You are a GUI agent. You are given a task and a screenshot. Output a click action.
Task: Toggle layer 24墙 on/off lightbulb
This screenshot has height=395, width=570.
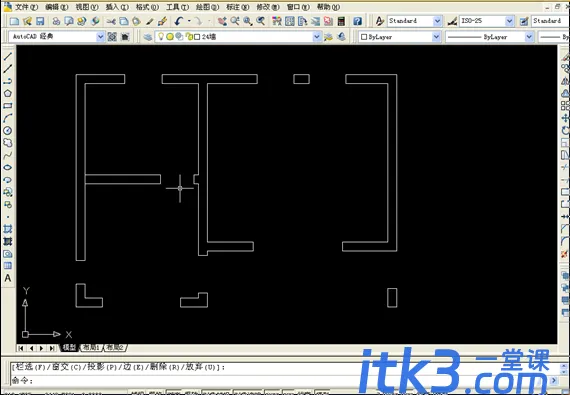pyautogui.click(x=161, y=36)
